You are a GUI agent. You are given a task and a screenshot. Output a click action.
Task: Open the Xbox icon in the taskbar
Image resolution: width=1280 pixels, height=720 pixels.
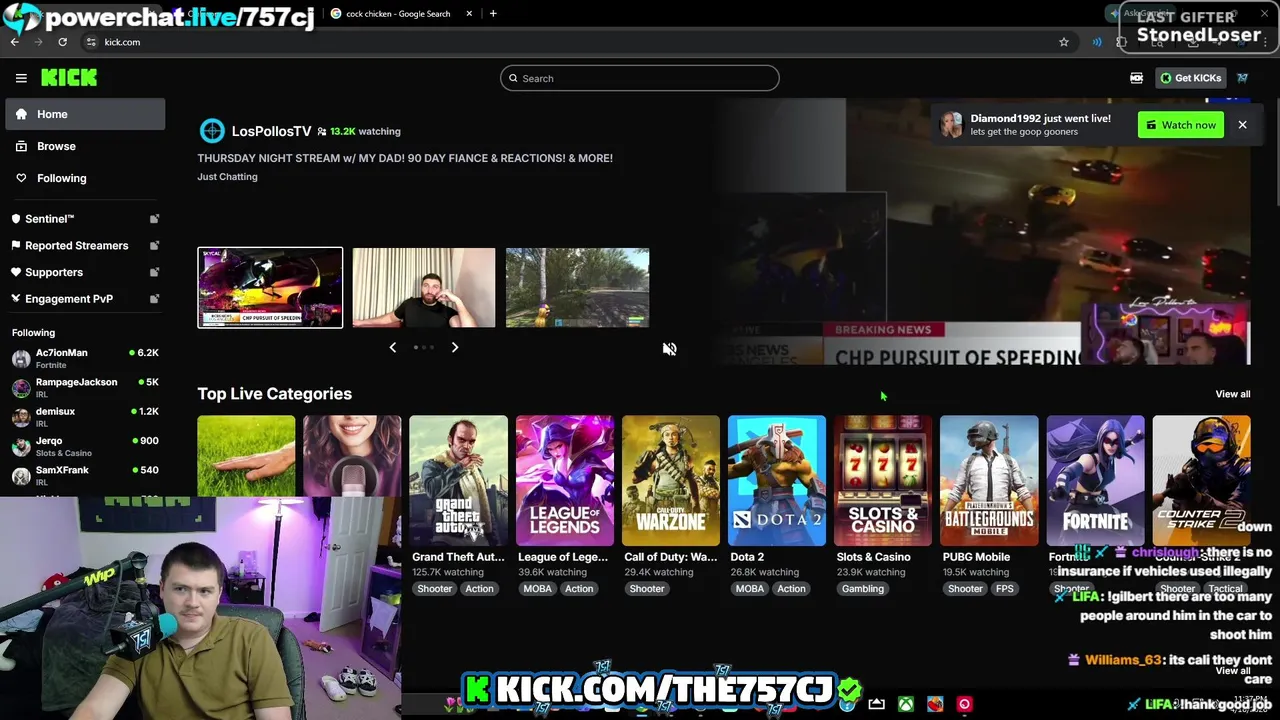[905, 704]
